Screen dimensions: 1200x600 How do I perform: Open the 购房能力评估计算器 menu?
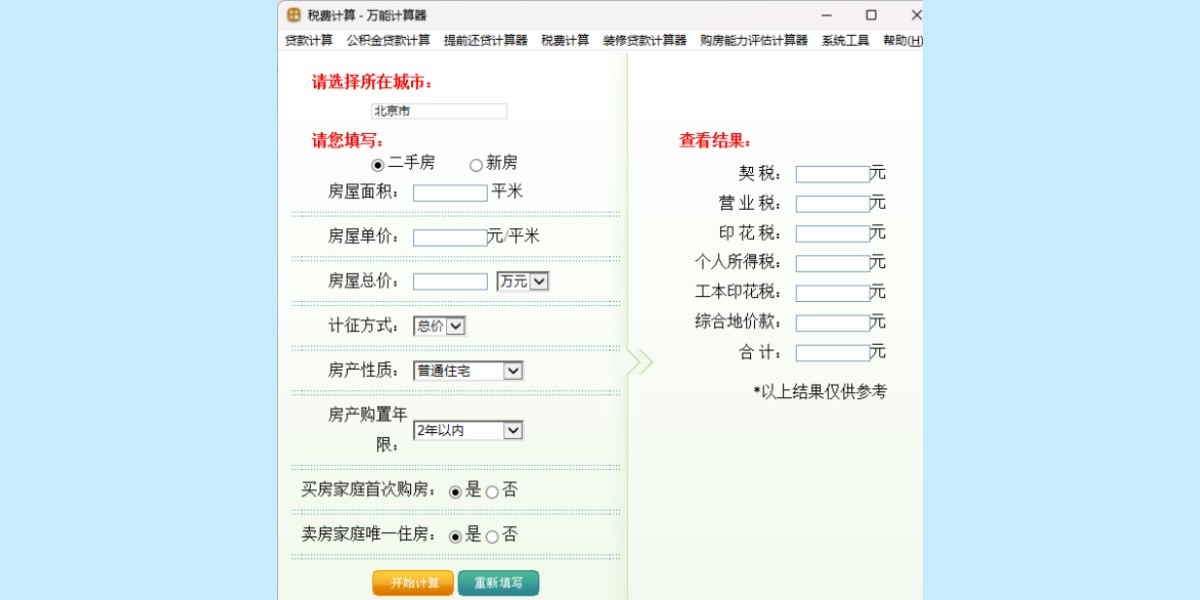click(x=754, y=40)
